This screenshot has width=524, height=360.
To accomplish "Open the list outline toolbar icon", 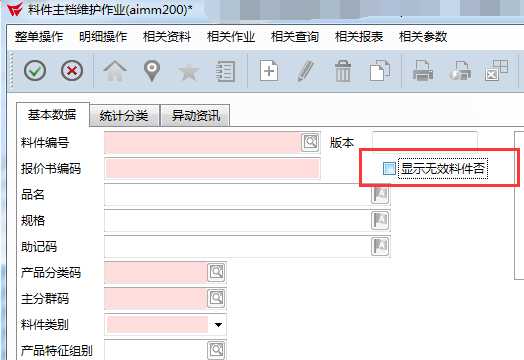I will coord(226,72).
